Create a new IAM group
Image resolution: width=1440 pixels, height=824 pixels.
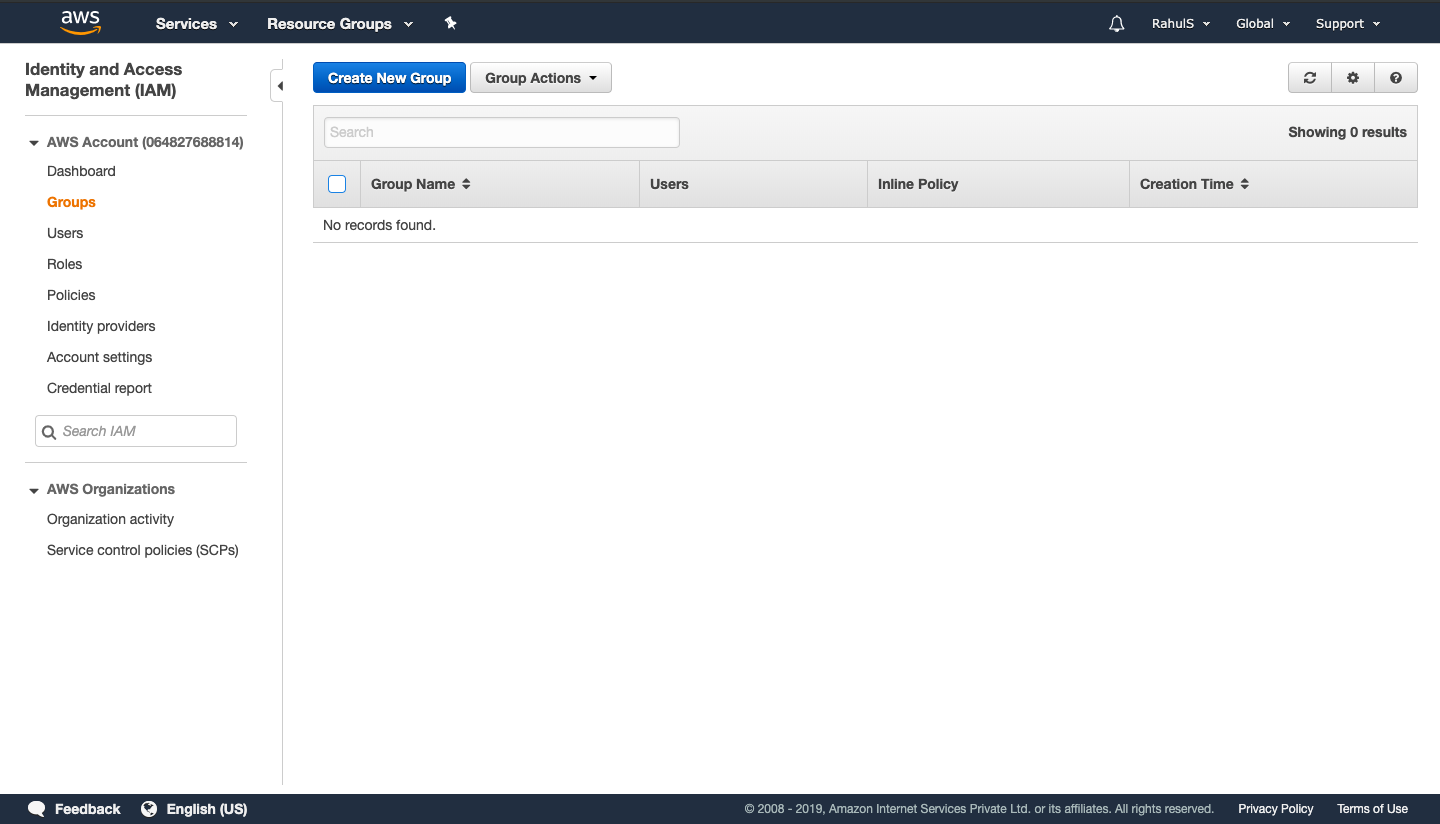click(x=389, y=77)
